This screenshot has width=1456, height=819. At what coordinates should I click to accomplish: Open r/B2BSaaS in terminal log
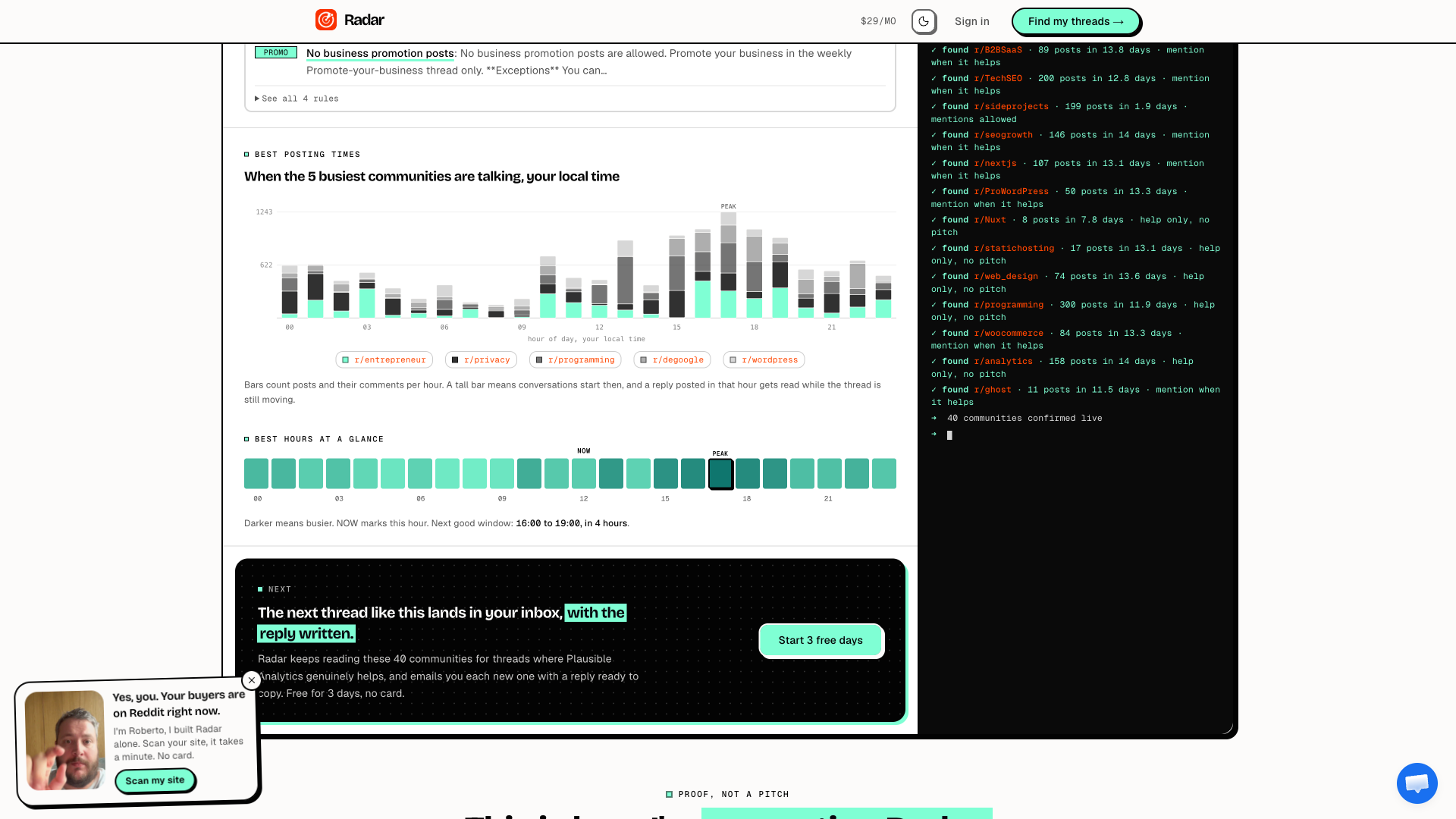(998, 50)
